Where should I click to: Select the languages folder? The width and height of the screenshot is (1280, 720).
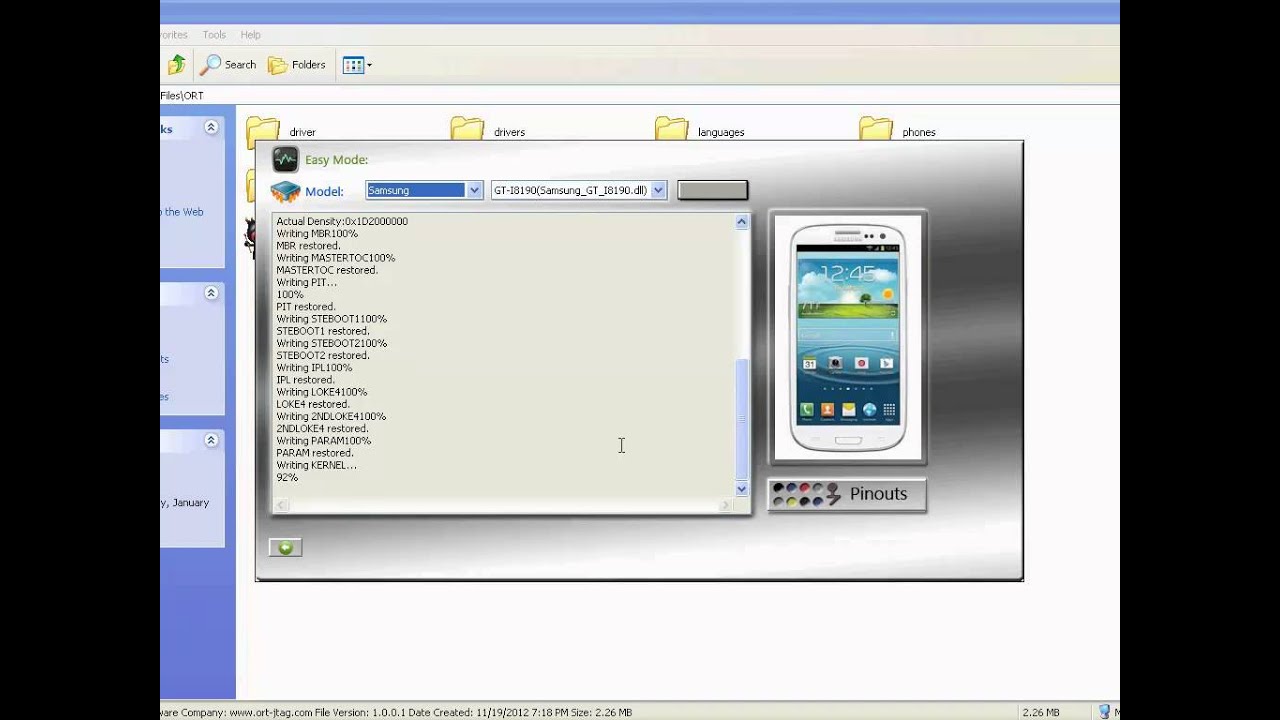coord(700,130)
